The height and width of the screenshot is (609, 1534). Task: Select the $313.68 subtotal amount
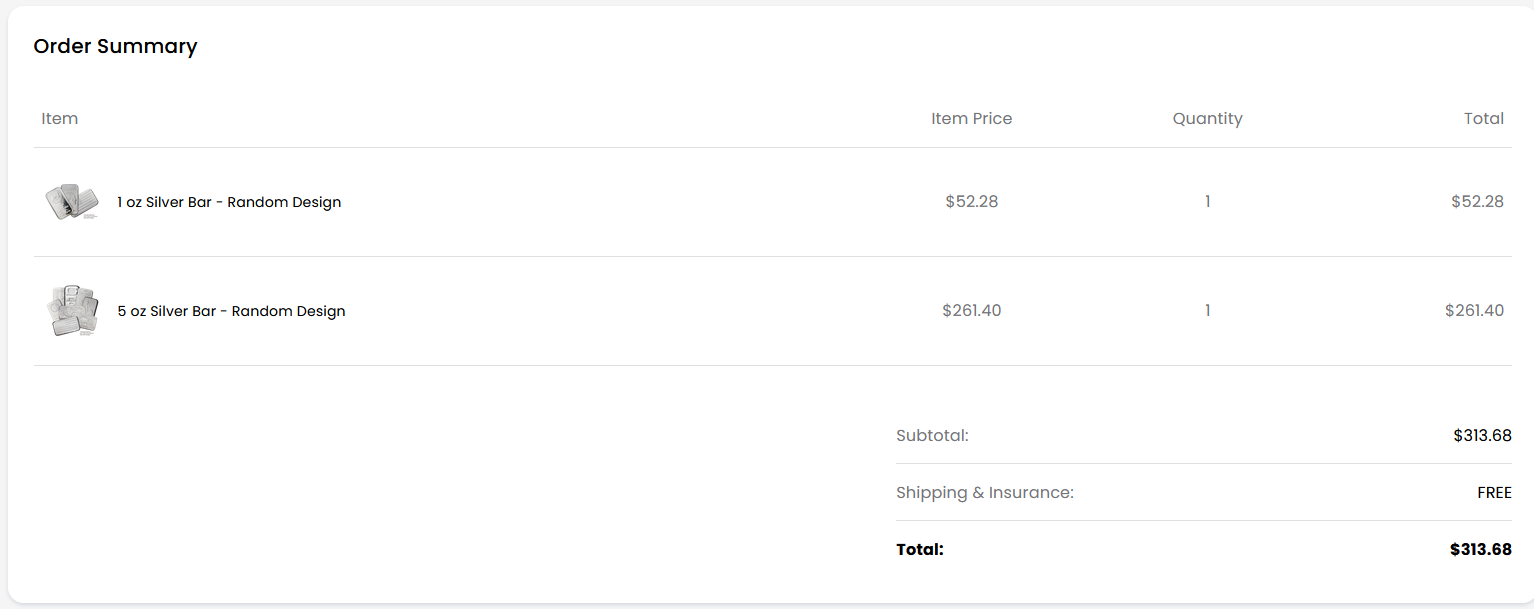(1482, 436)
